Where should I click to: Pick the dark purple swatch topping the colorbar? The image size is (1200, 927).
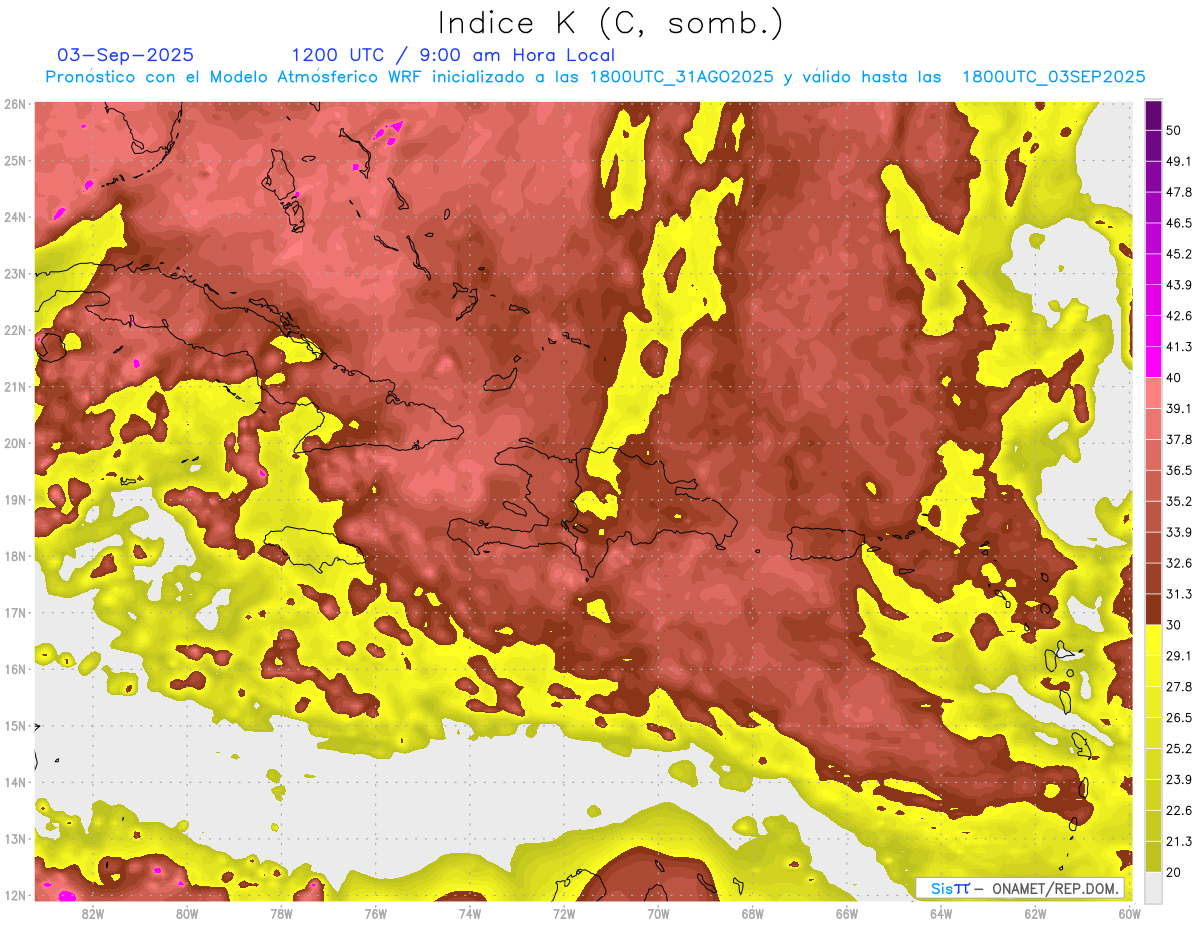coord(1153,115)
